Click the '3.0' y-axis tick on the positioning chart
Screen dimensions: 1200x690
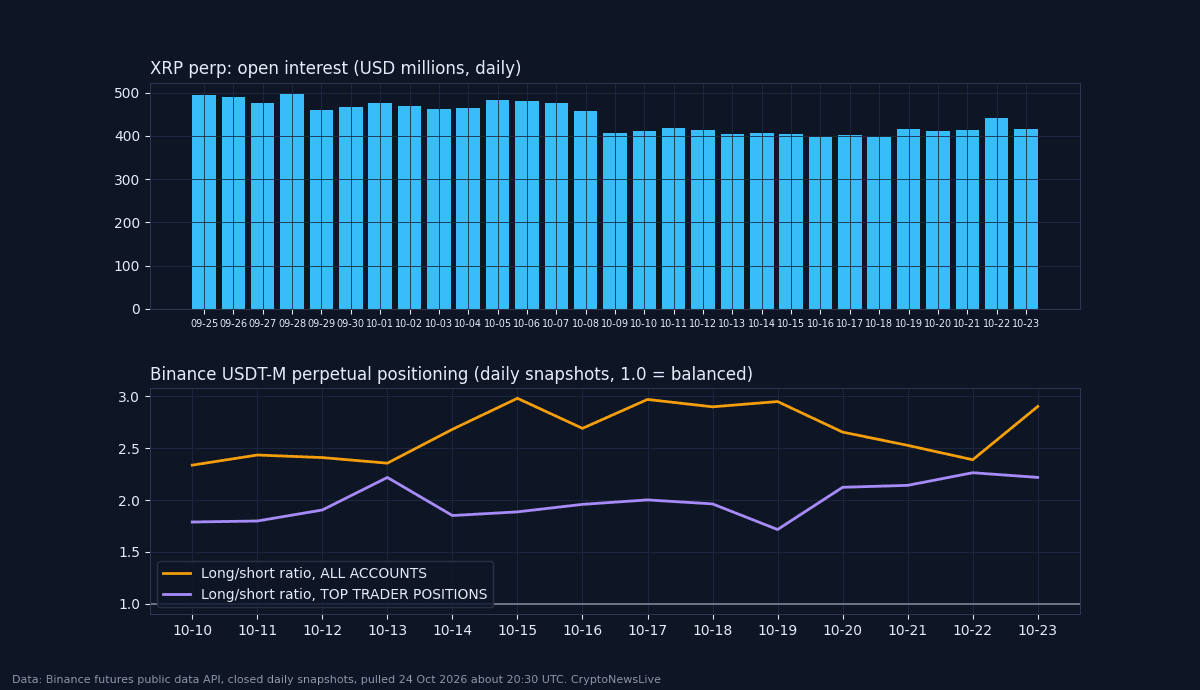(x=128, y=397)
